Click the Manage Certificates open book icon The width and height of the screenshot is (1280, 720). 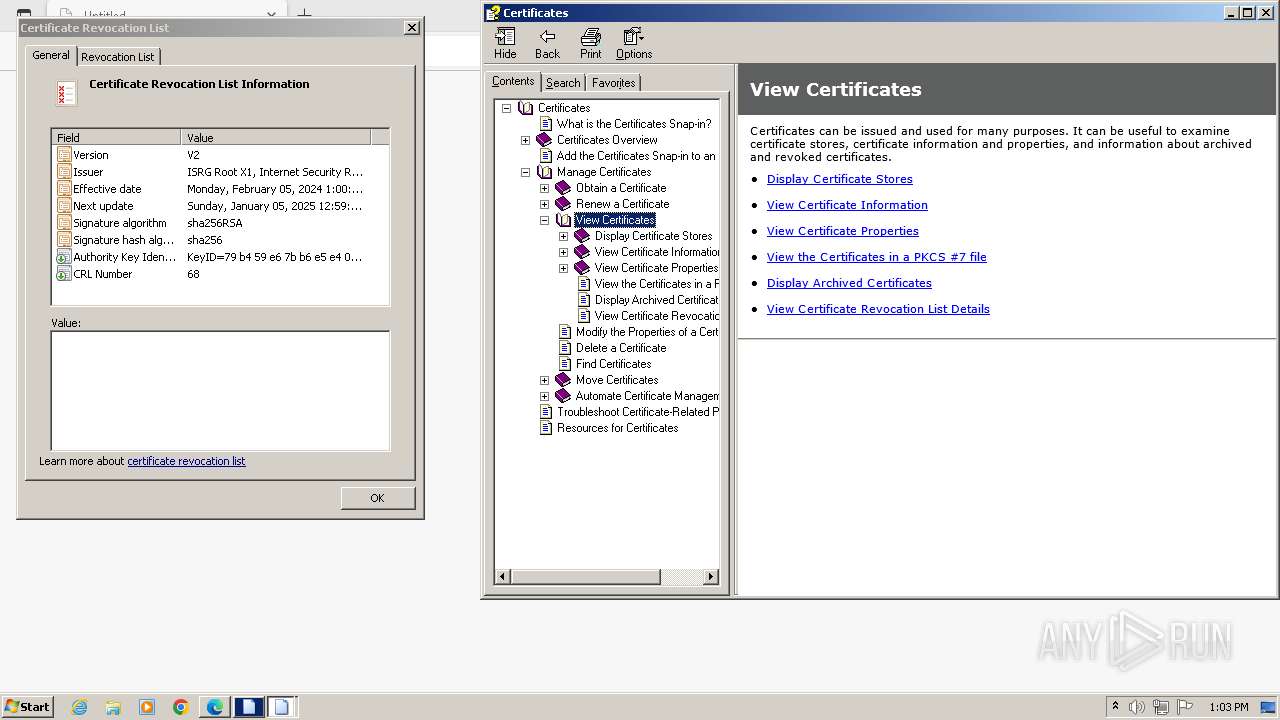coord(544,172)
